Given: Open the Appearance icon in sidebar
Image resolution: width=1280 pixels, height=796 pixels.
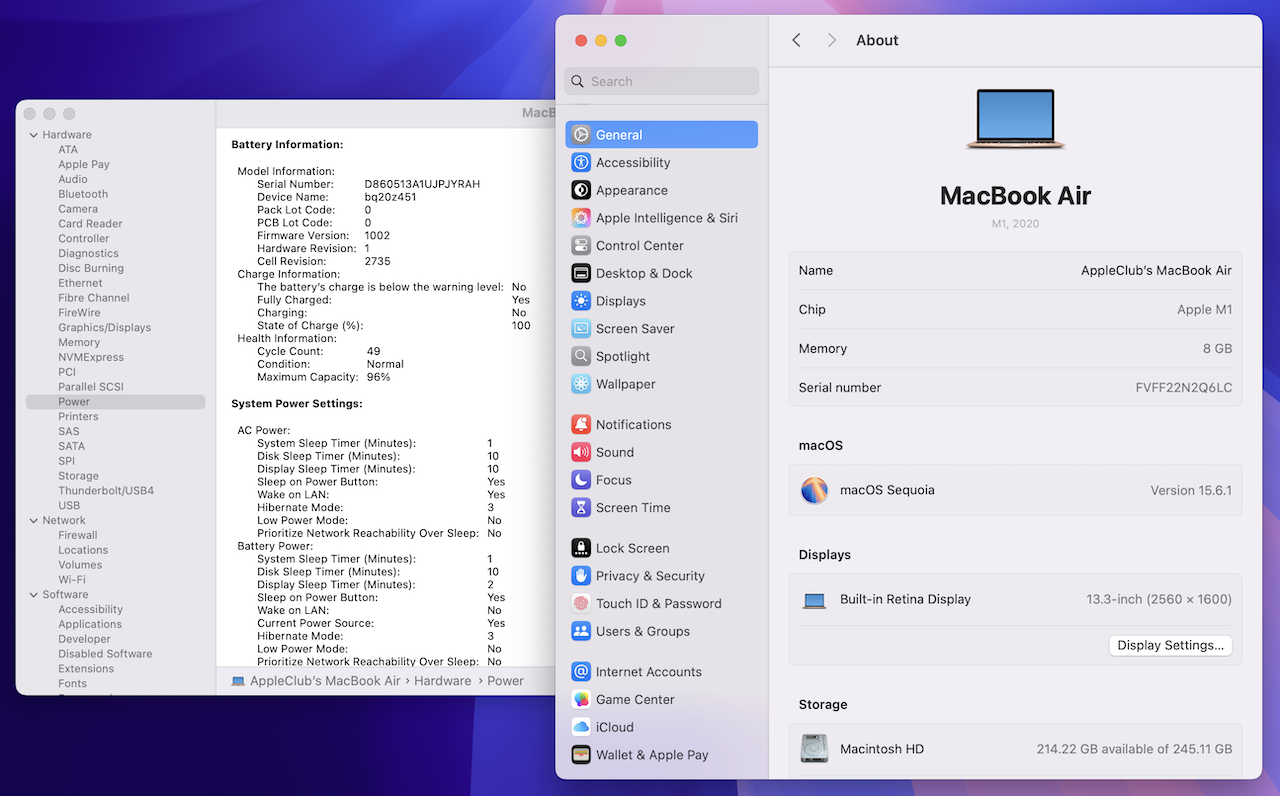Looking at the screenshot, I should [x=581, y=190].
